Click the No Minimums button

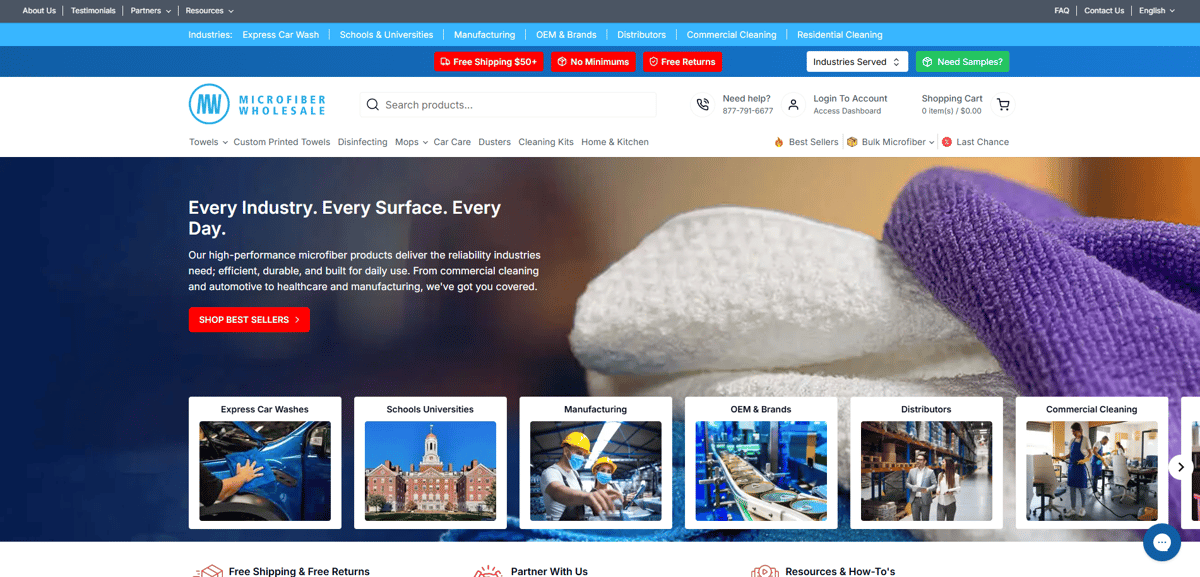tap(593, 62)
